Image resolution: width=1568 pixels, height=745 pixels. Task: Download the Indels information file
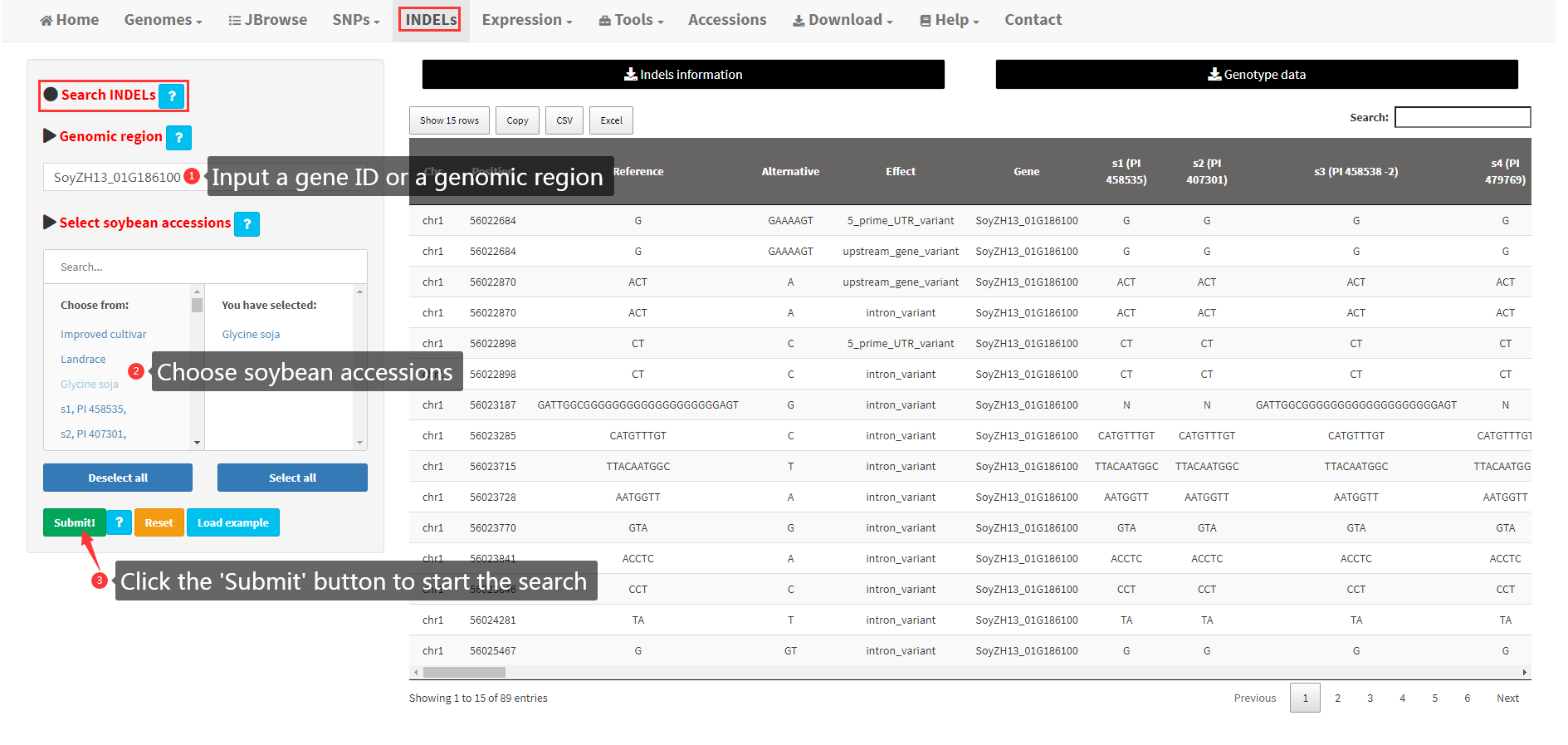click(x=682, y=75)
